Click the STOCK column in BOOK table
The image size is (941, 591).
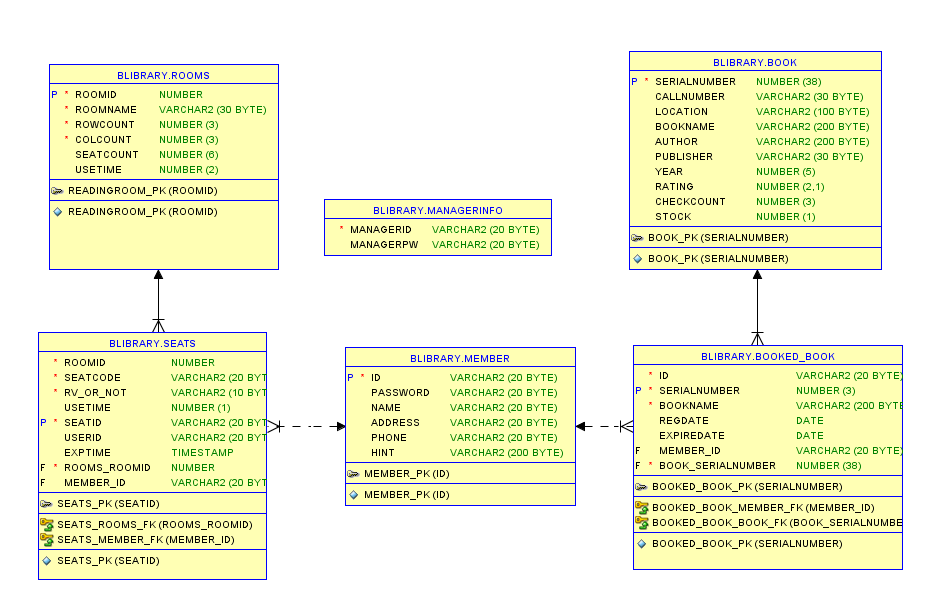pos(673,217)
